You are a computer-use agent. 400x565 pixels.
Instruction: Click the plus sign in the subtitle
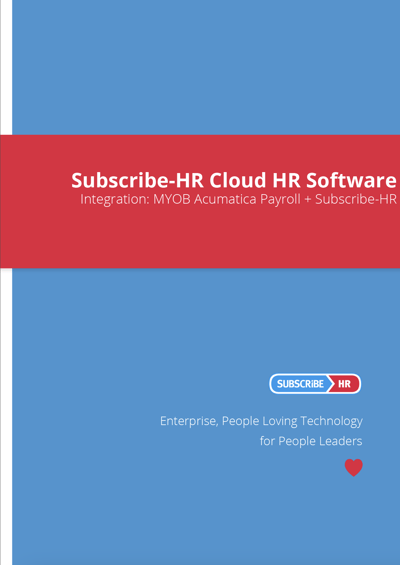tap(307, 200)
